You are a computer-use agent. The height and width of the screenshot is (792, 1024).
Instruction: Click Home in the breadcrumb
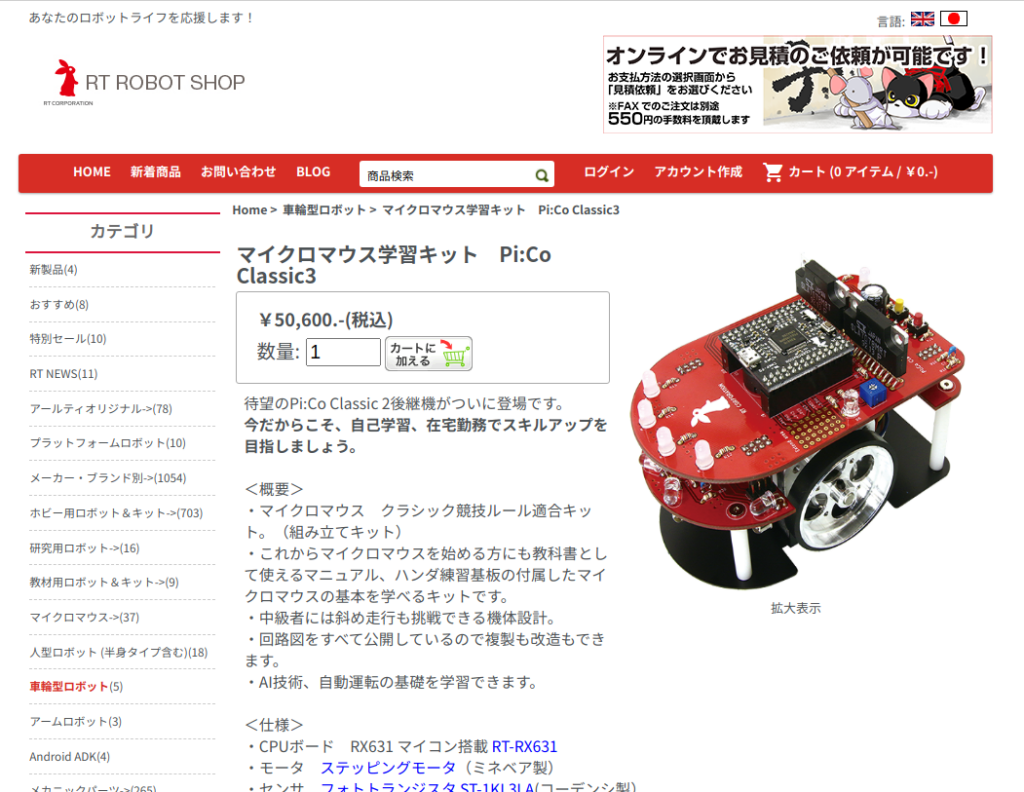pyautogui.click(x=249, y=210)
